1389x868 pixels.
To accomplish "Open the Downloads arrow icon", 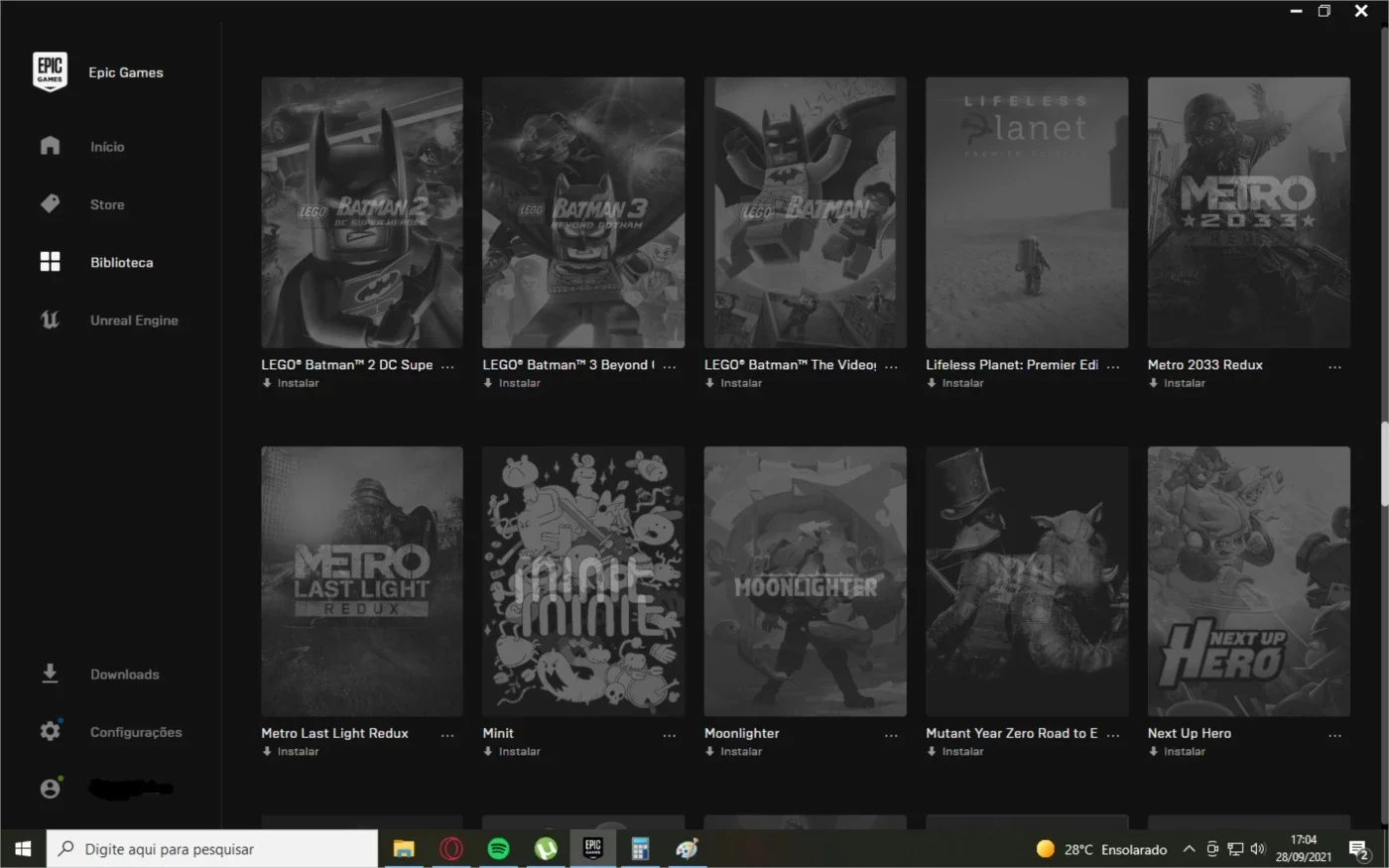I will coord(50,674).
